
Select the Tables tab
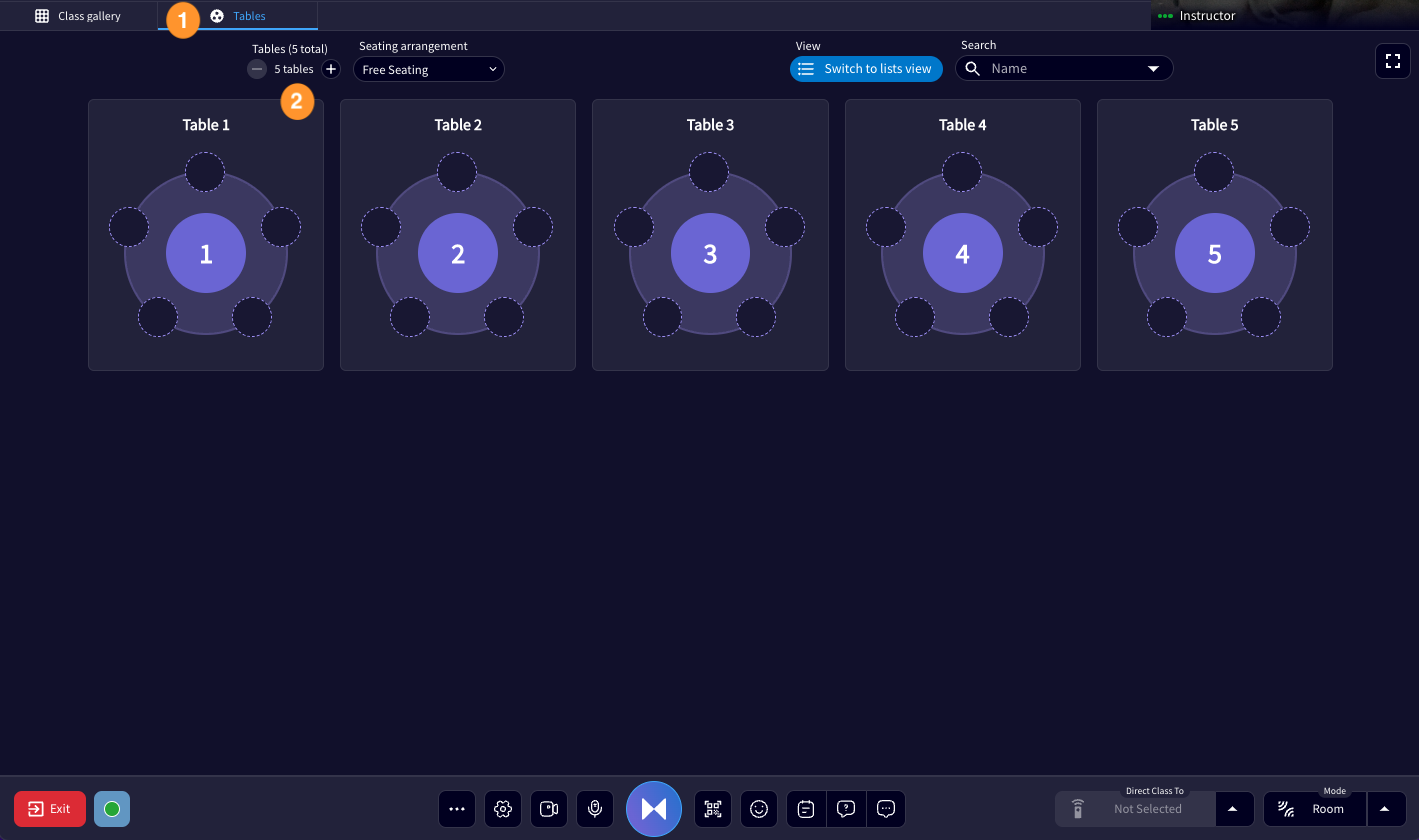(238, 16)
